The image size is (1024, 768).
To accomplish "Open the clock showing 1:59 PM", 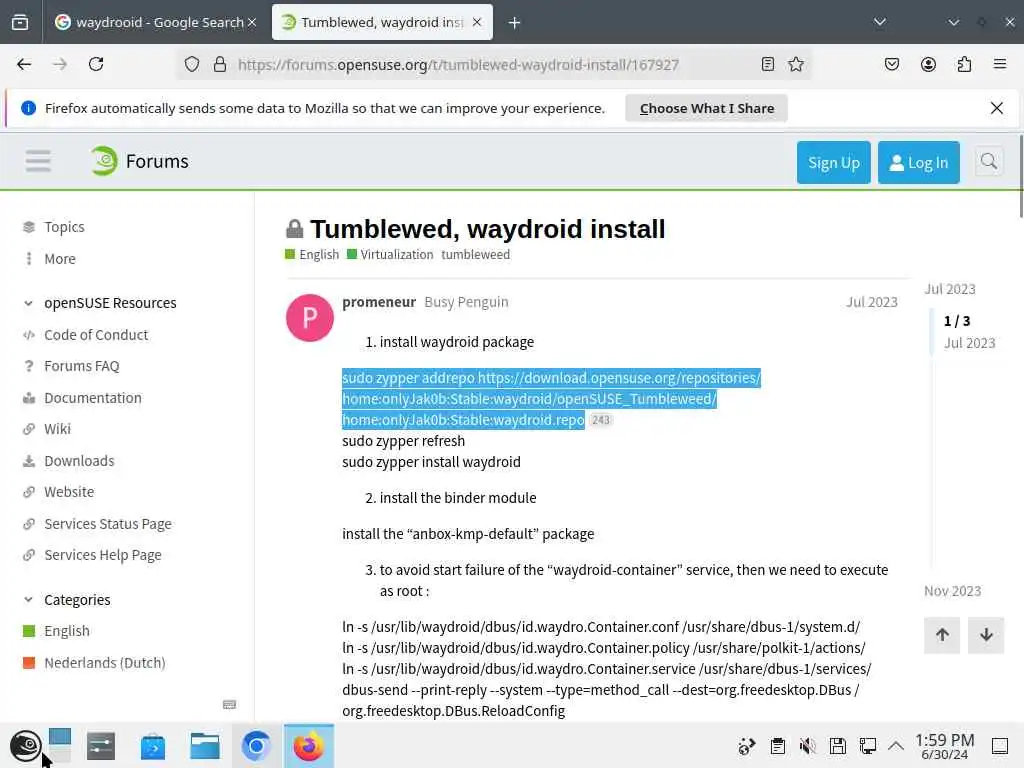I will tap(944, 746).
